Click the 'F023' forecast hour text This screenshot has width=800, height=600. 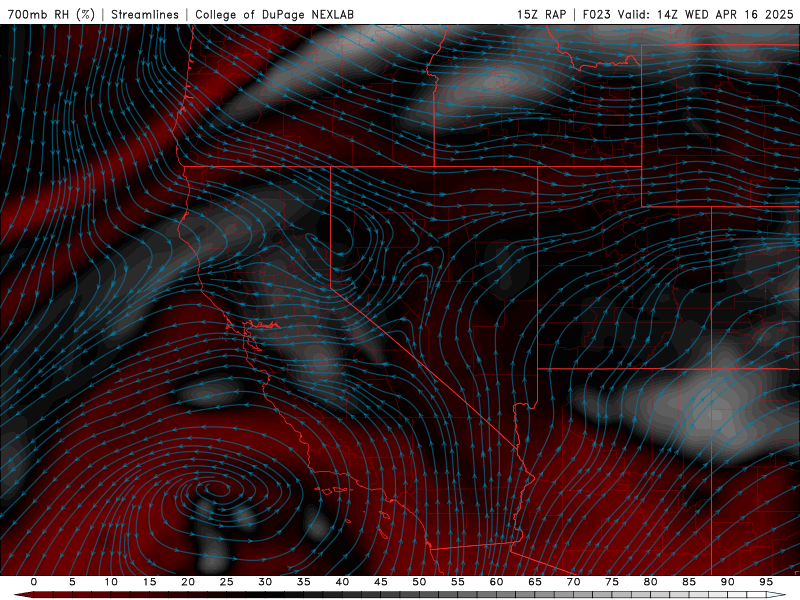coord(597,14)
